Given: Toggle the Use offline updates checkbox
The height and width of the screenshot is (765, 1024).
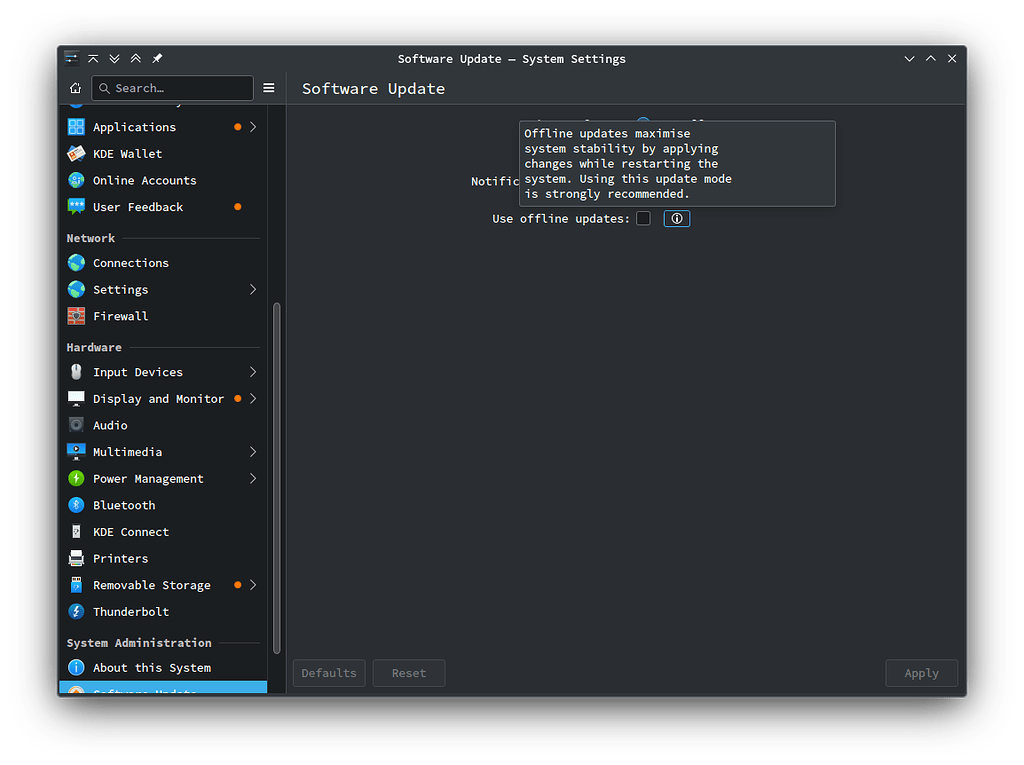Looking at the screenshot, I should coord(643,218).
